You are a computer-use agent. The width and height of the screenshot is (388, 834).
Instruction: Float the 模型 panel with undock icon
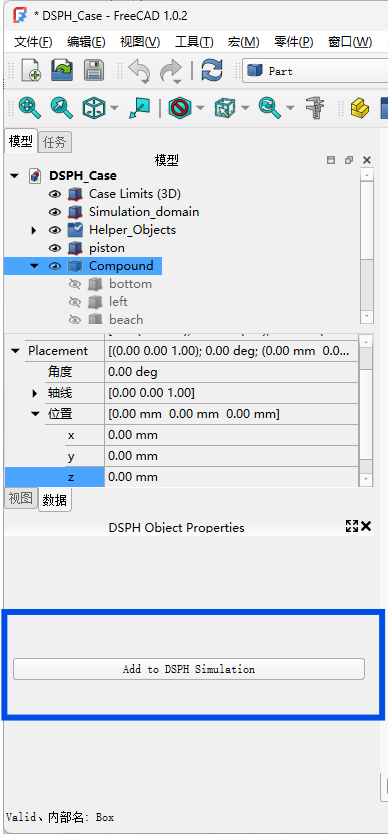349,160
